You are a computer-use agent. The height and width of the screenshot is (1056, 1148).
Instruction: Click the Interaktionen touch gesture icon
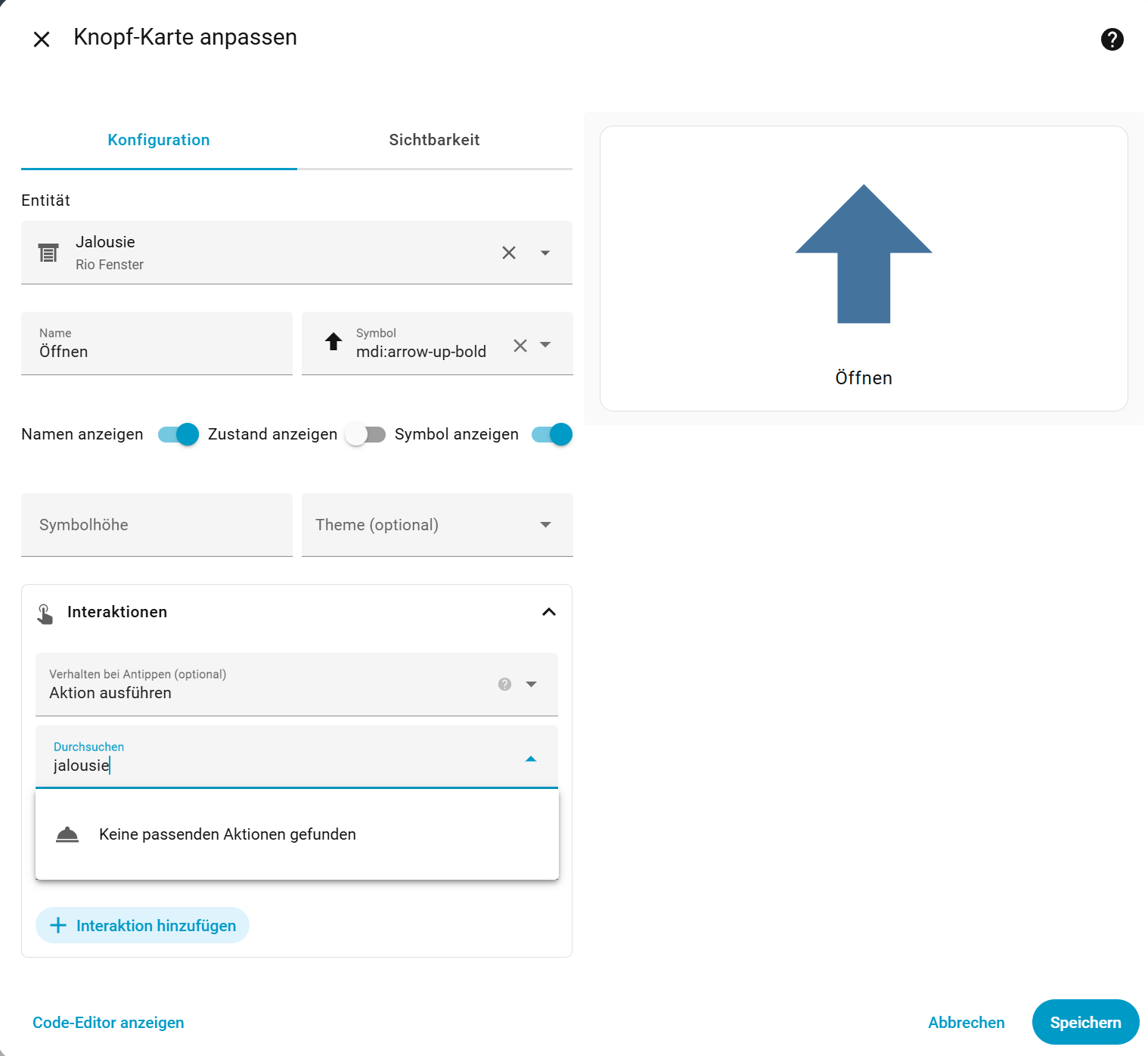(45, 613)
